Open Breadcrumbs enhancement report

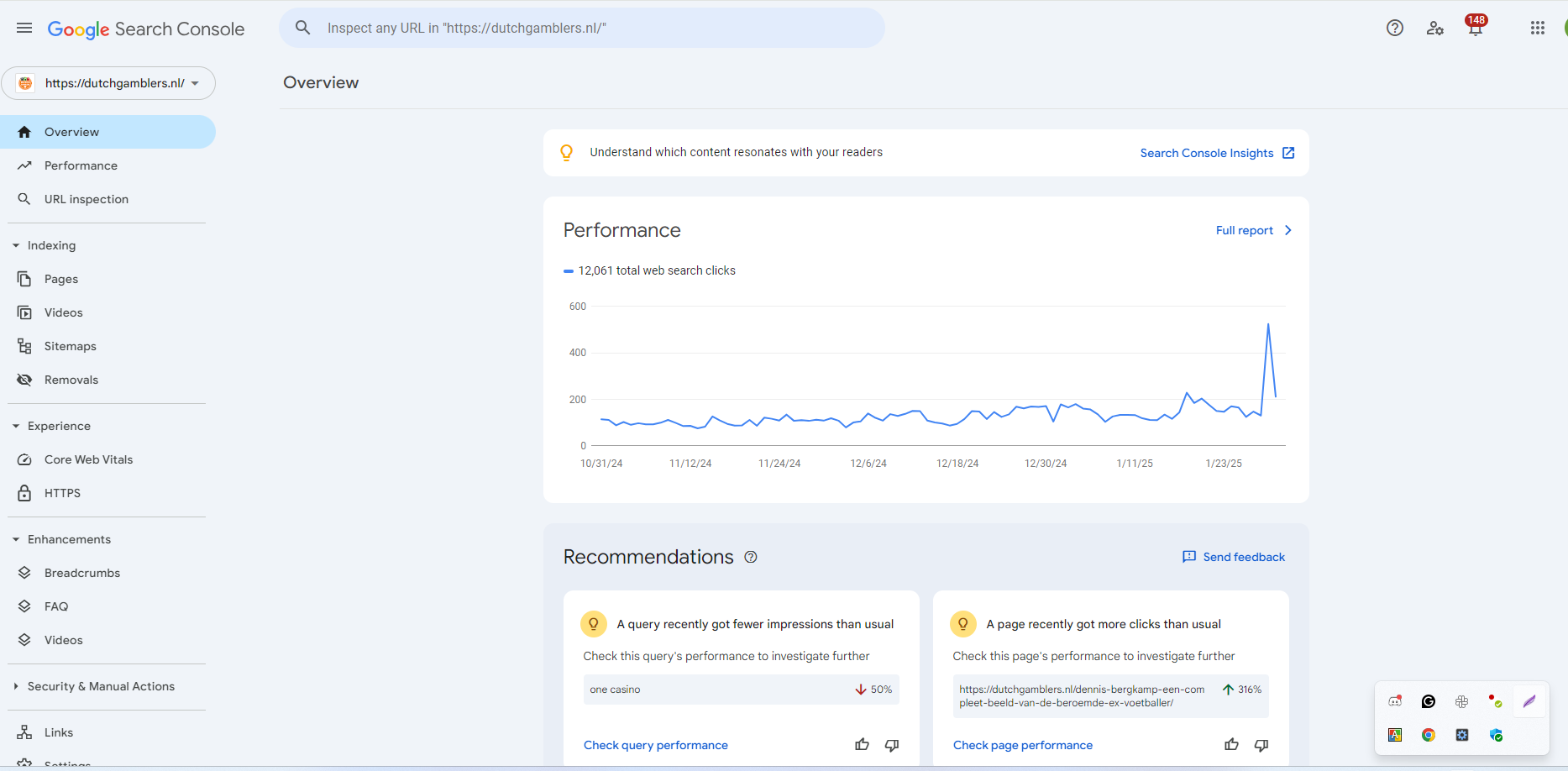108,573
